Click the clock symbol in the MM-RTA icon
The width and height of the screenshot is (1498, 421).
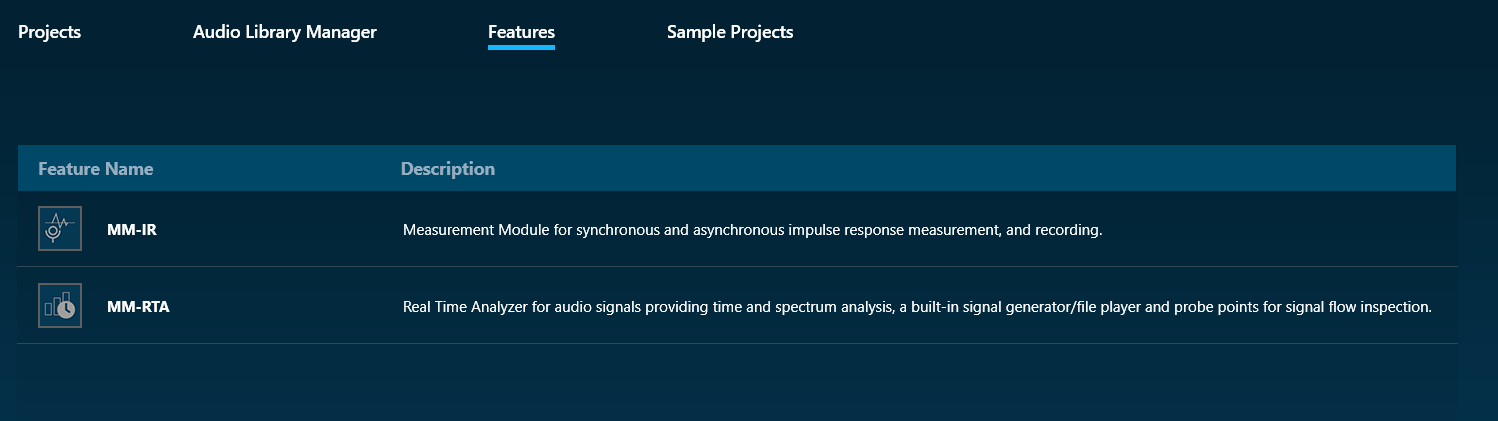(x=66, y=310)
